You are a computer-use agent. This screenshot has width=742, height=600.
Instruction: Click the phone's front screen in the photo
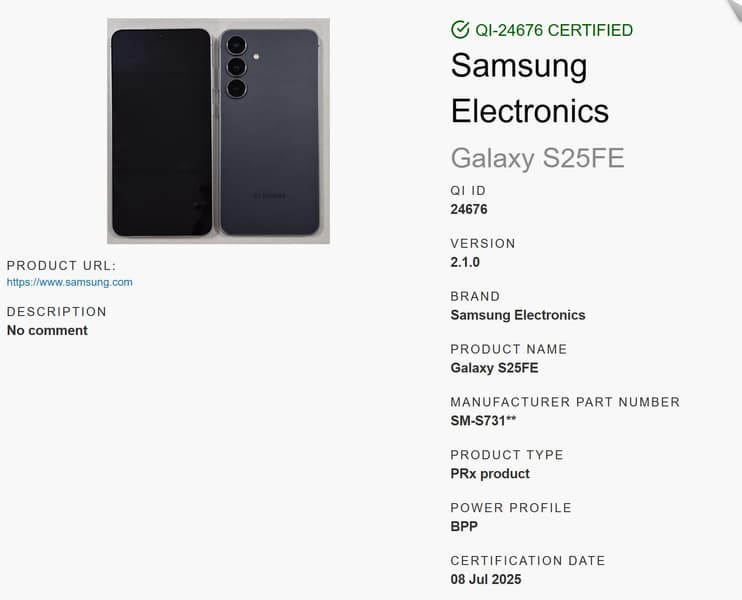pos(160,131)
